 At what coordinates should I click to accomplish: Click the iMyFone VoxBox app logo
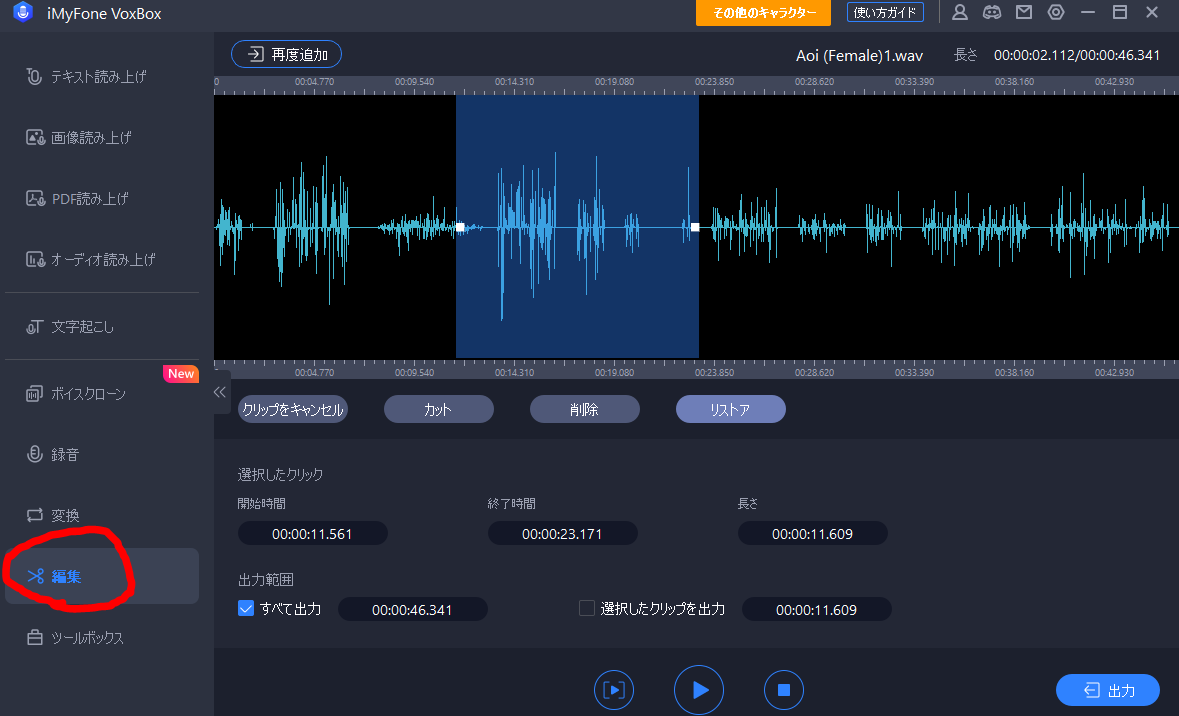[23, 12]
